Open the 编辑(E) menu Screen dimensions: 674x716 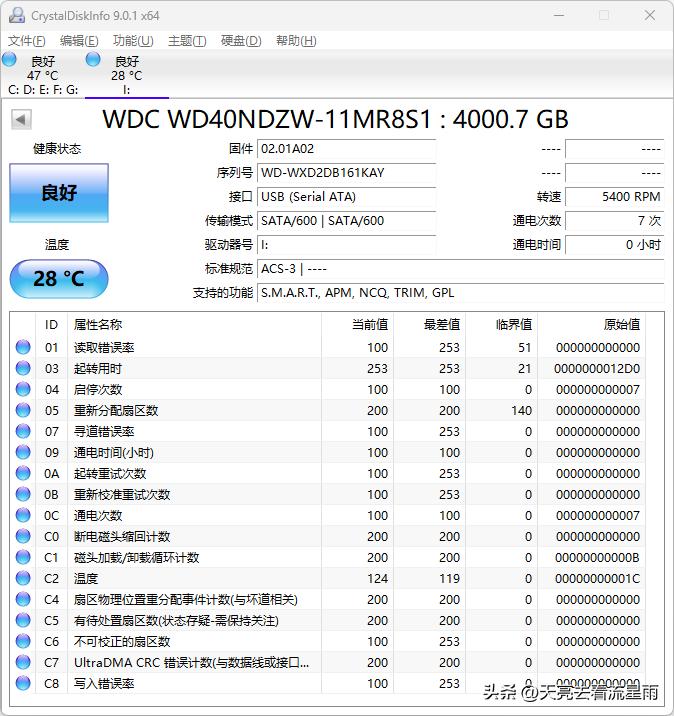(x=79, y=41)
